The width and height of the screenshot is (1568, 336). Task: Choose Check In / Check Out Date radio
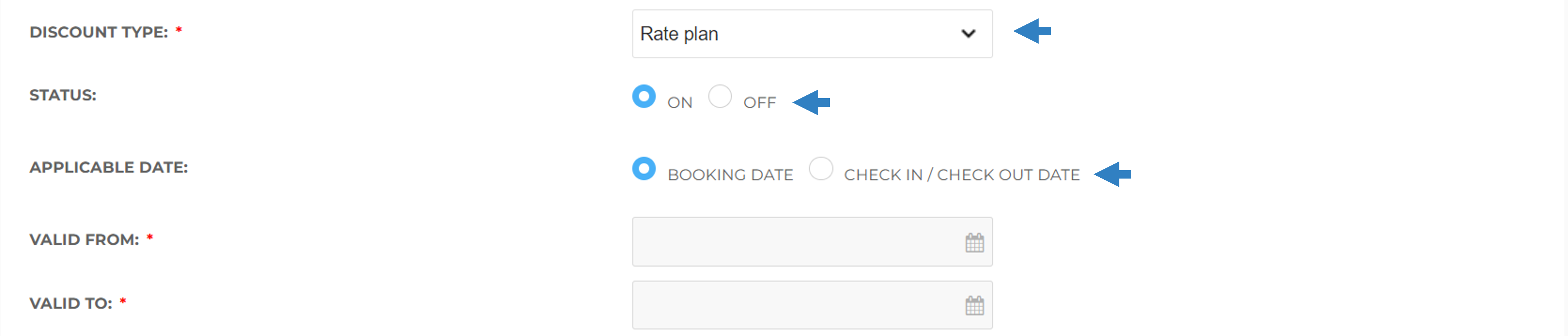pyautogui.click(x=821, y=169)
